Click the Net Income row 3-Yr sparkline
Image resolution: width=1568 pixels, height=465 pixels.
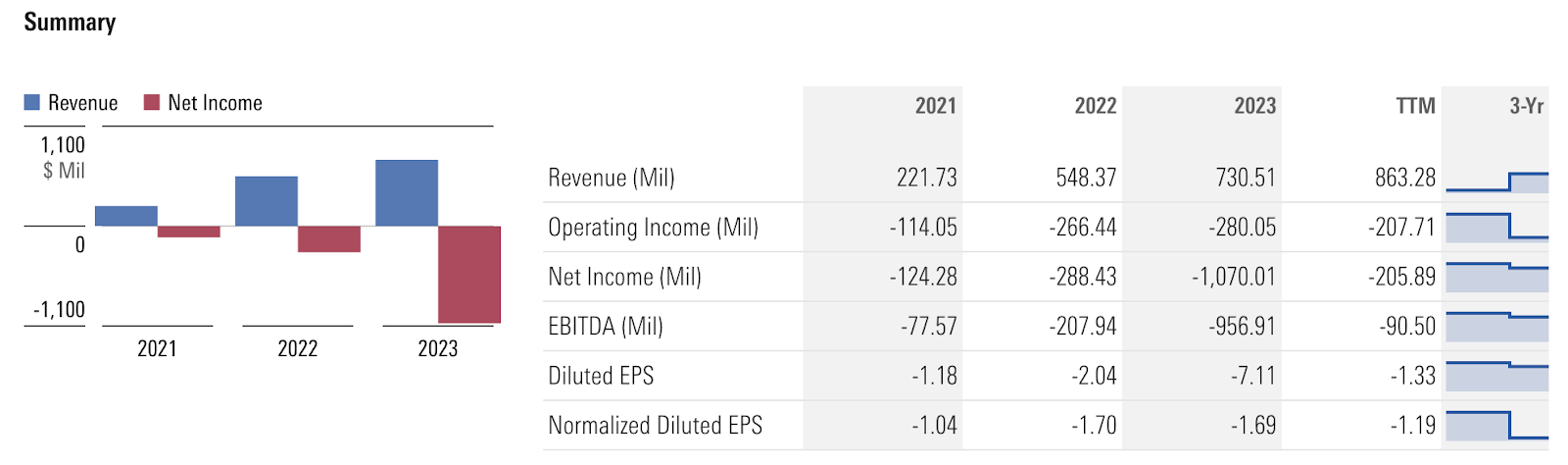1496,277
